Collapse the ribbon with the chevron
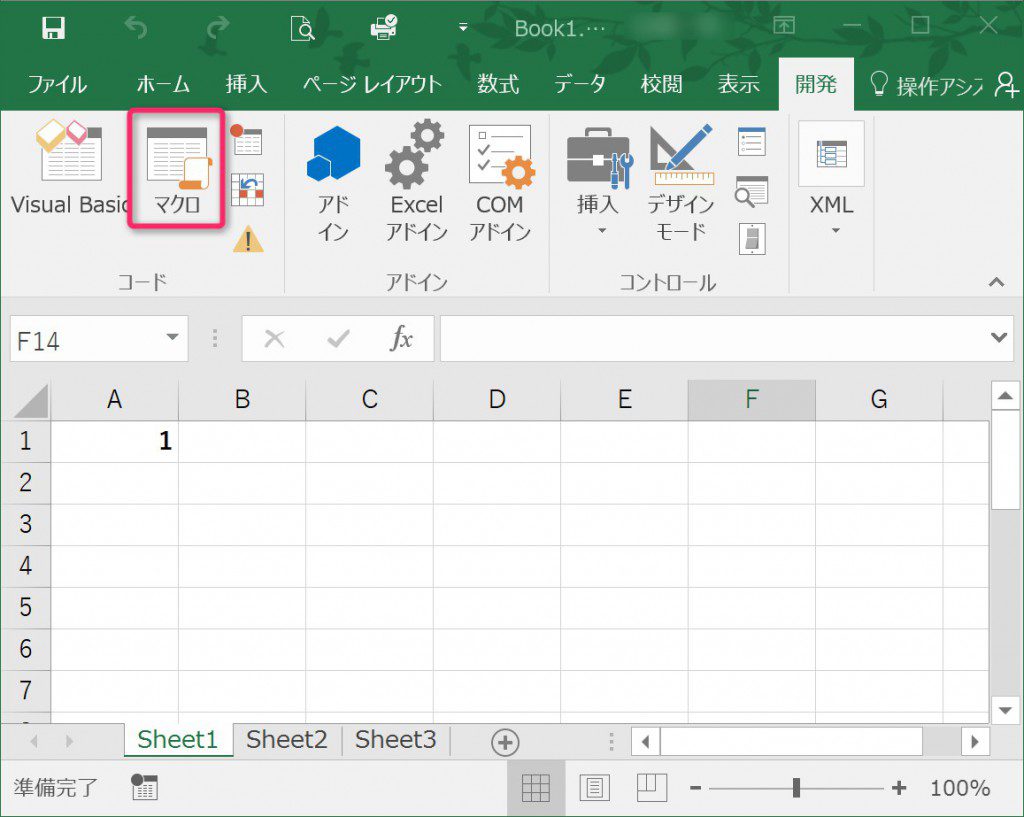Screen dimensions: 1024x817 996,282
